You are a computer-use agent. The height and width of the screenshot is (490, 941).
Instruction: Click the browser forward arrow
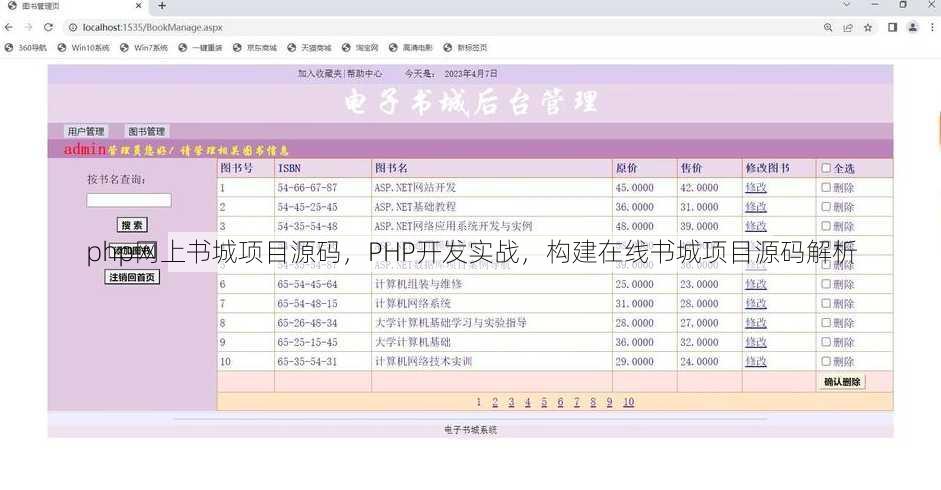[x=28, y=27]
